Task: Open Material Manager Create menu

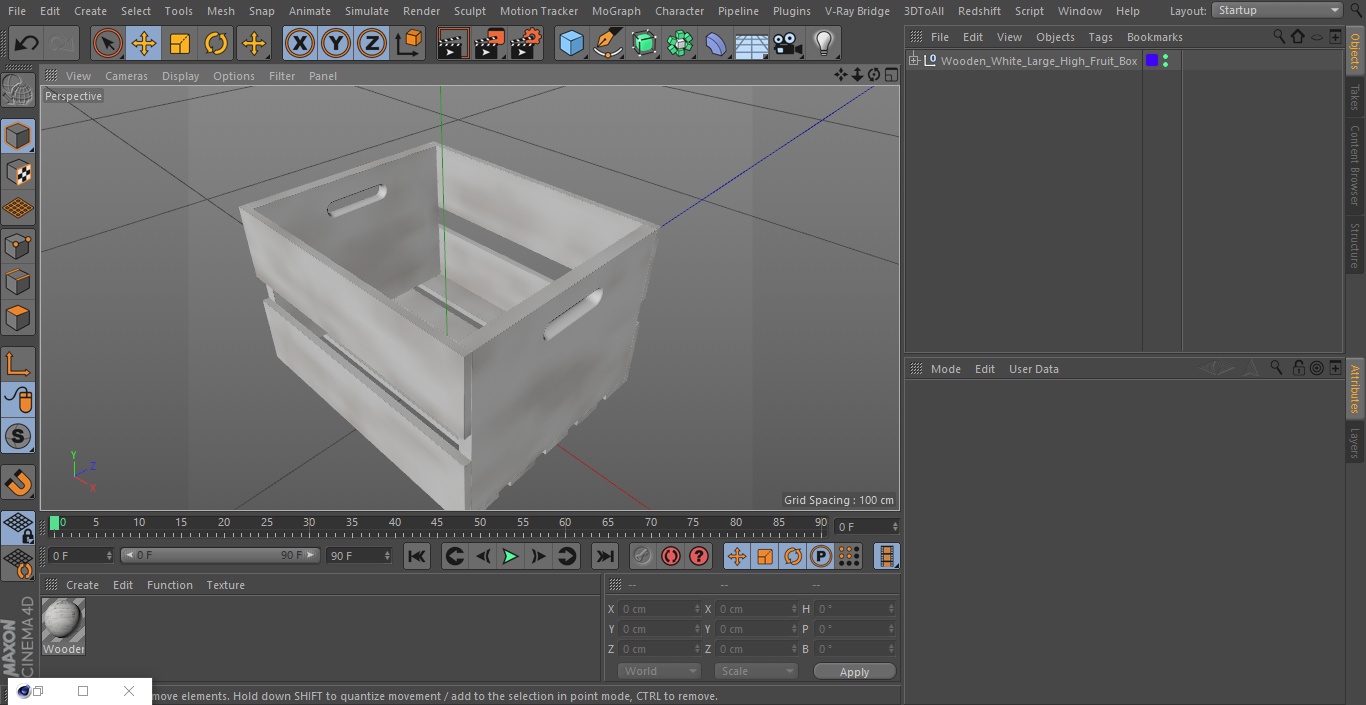Action: coord(82,585)
